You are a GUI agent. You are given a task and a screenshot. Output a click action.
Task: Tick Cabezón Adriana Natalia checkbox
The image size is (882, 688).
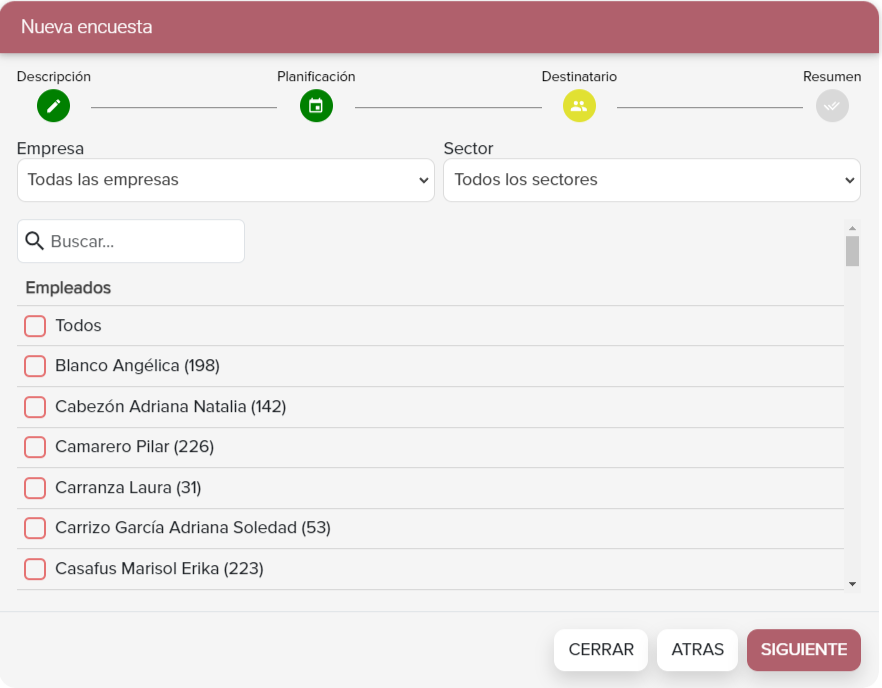(x=35, y=407)
